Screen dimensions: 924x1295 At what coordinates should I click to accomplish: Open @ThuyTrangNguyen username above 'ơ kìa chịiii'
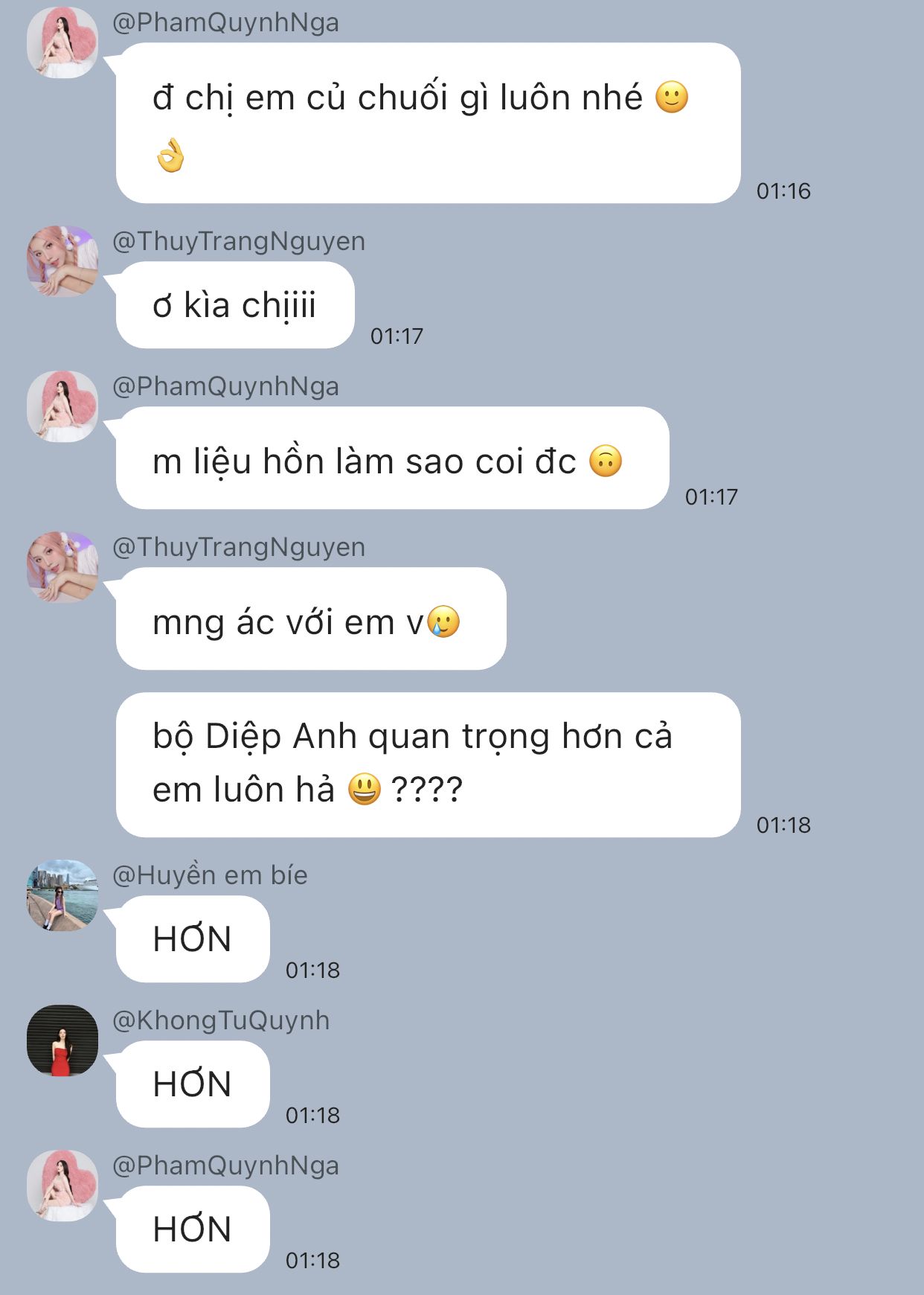click(x=239, y=241)
